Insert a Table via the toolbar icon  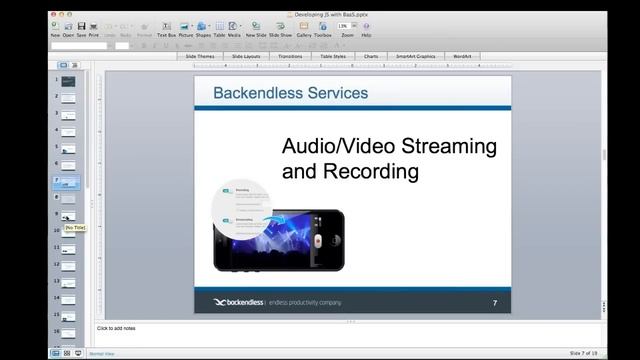click(x=220, y=27)
